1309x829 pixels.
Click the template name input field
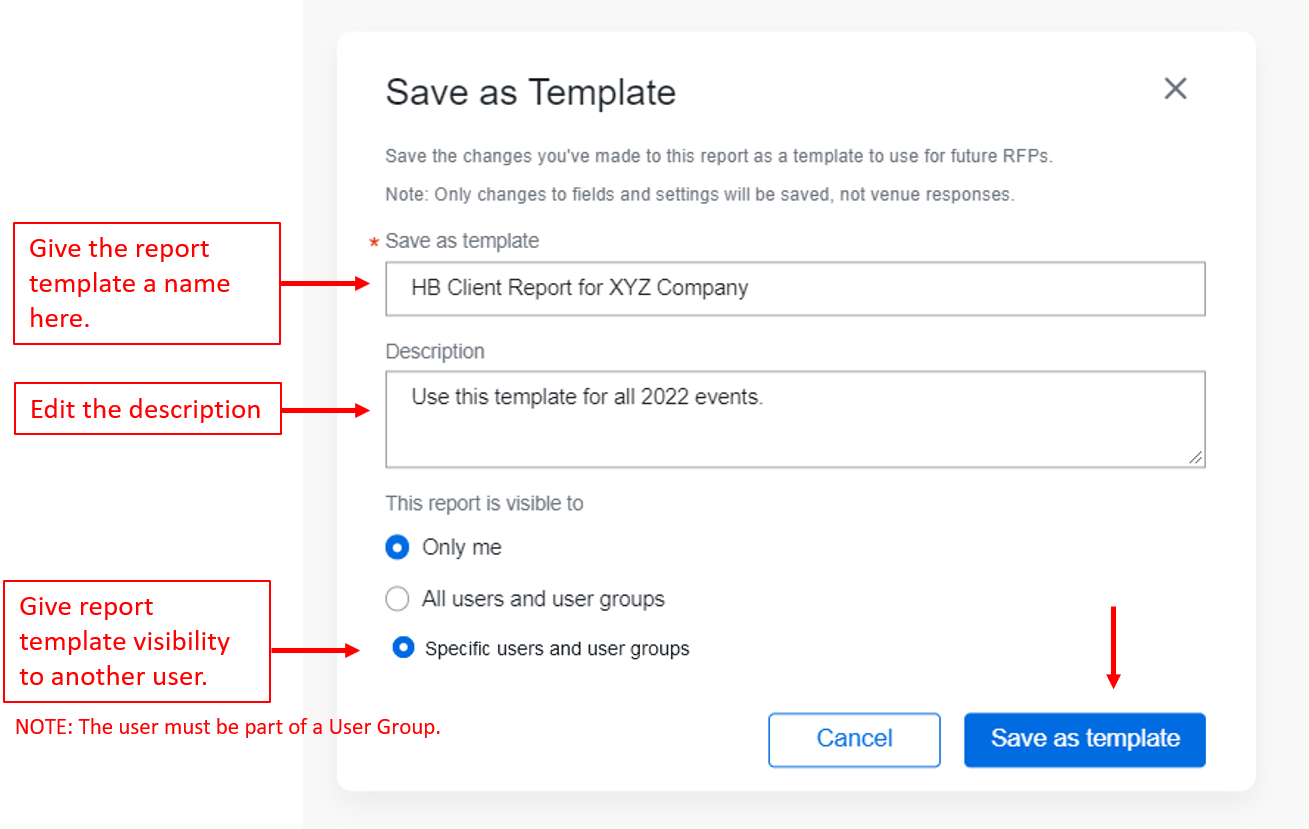[x=795, y=288]
